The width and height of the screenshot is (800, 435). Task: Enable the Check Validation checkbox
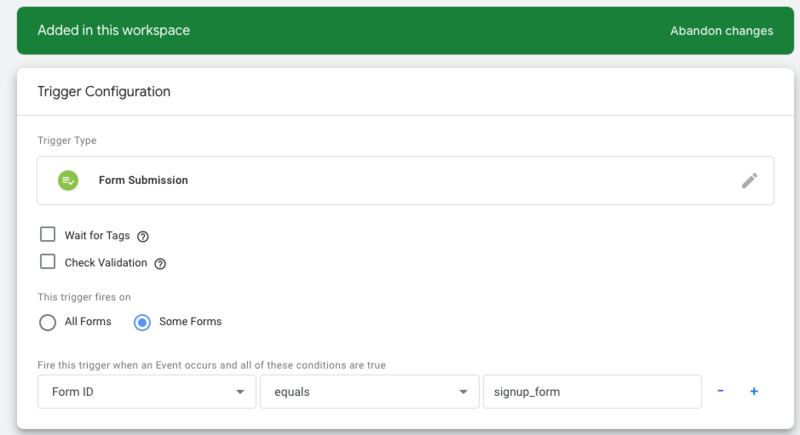coord(47,262)
